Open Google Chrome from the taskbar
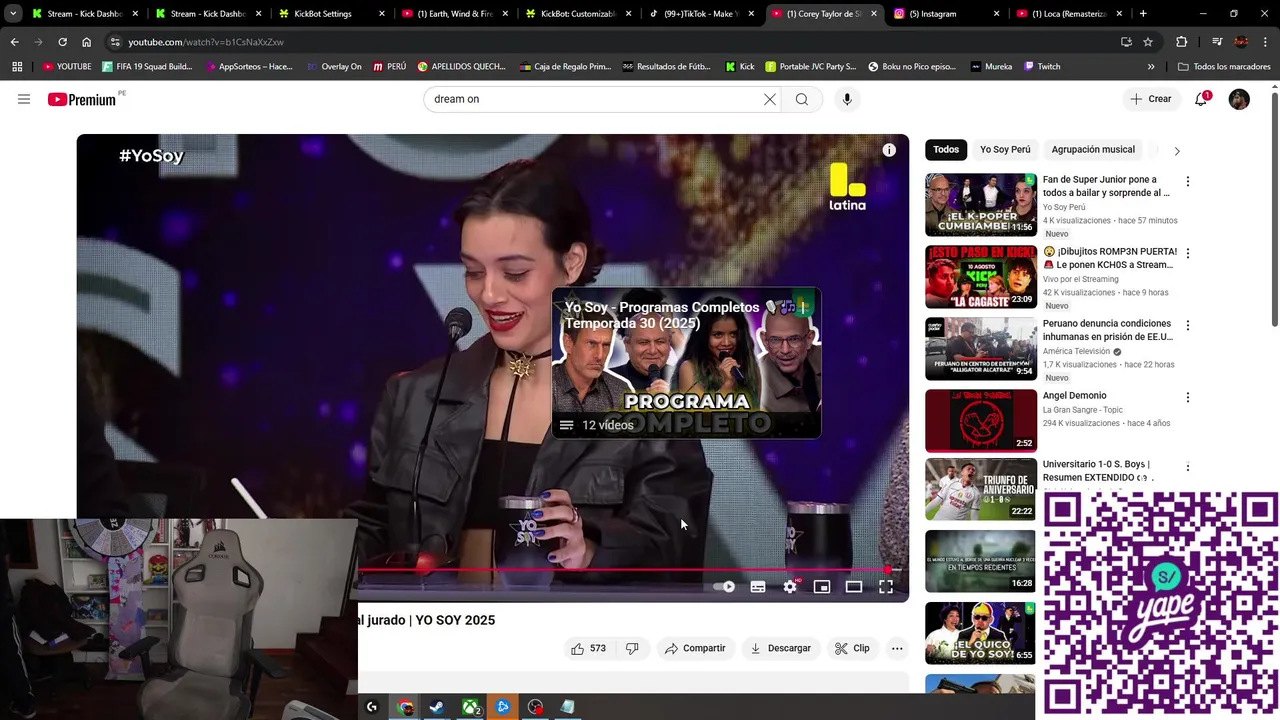This screenshot has width=1280, height=720. tap(404, 707)
